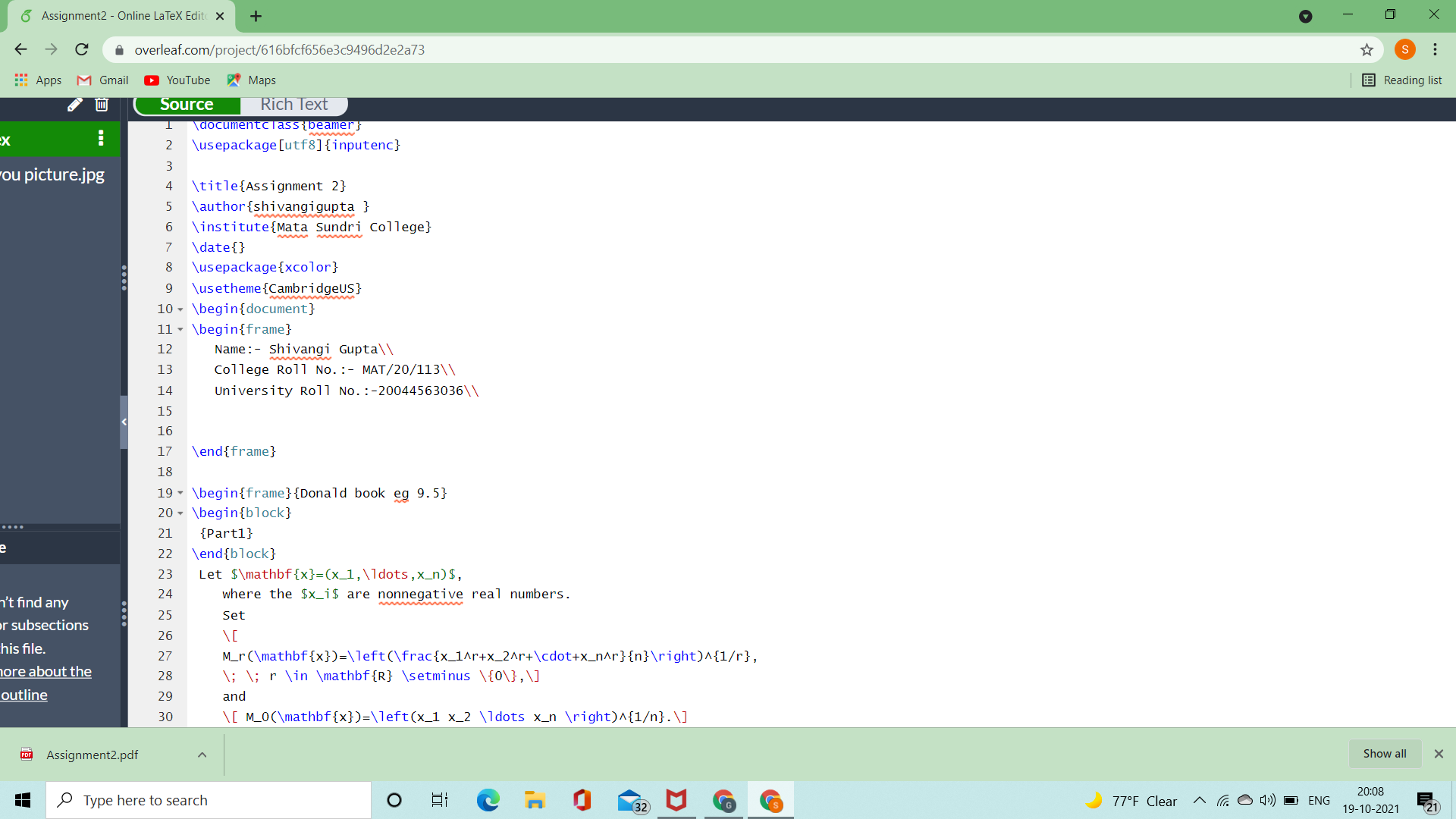Viewport: 1456px width, 819px height.
Task: Close the downloads bar
Action: 1439,754
